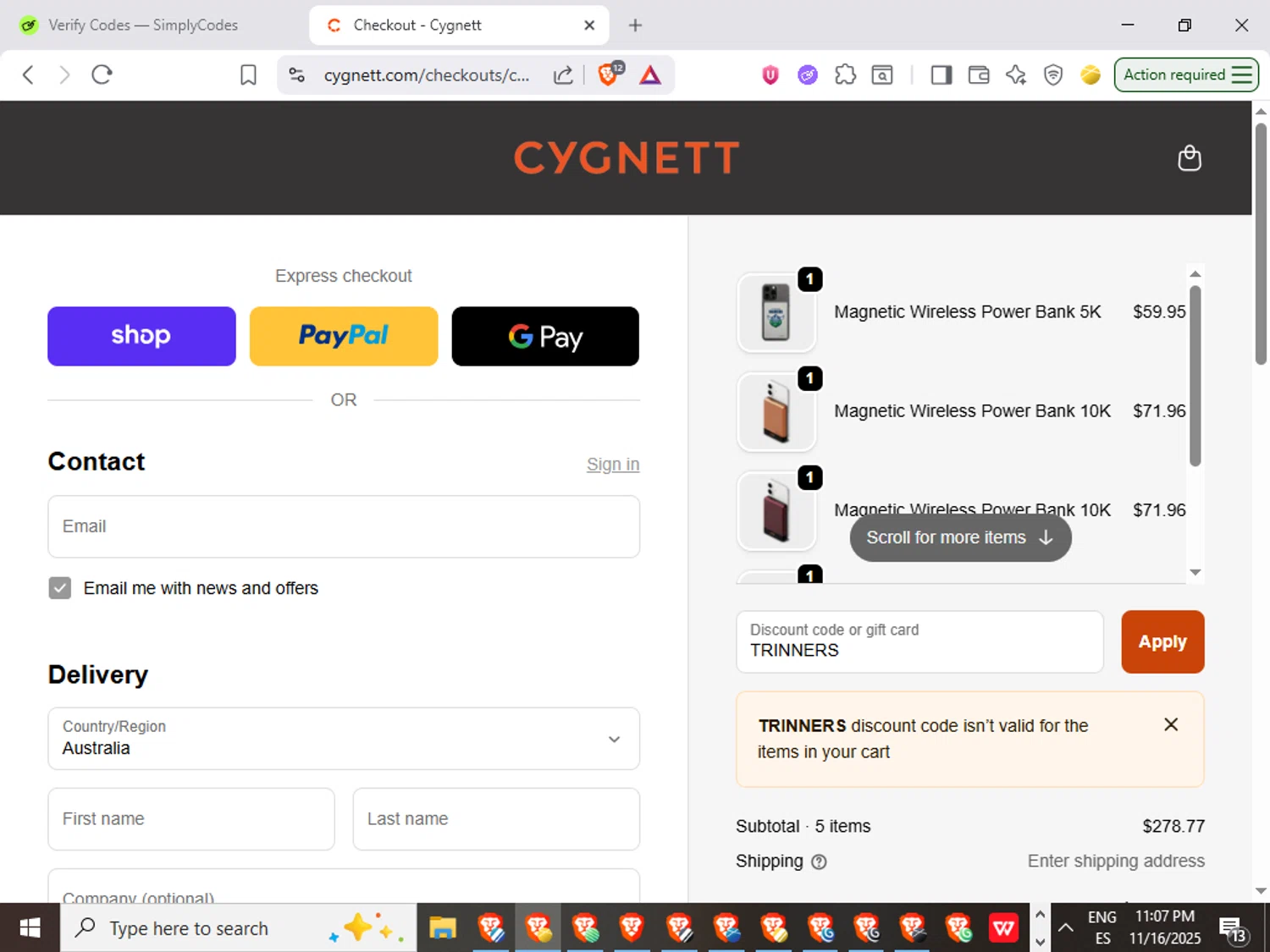The image size is (1270, 952).
Task: Close the Checkout - Cygnett tab
Action: pyautogui.click(x=589, y=25)
